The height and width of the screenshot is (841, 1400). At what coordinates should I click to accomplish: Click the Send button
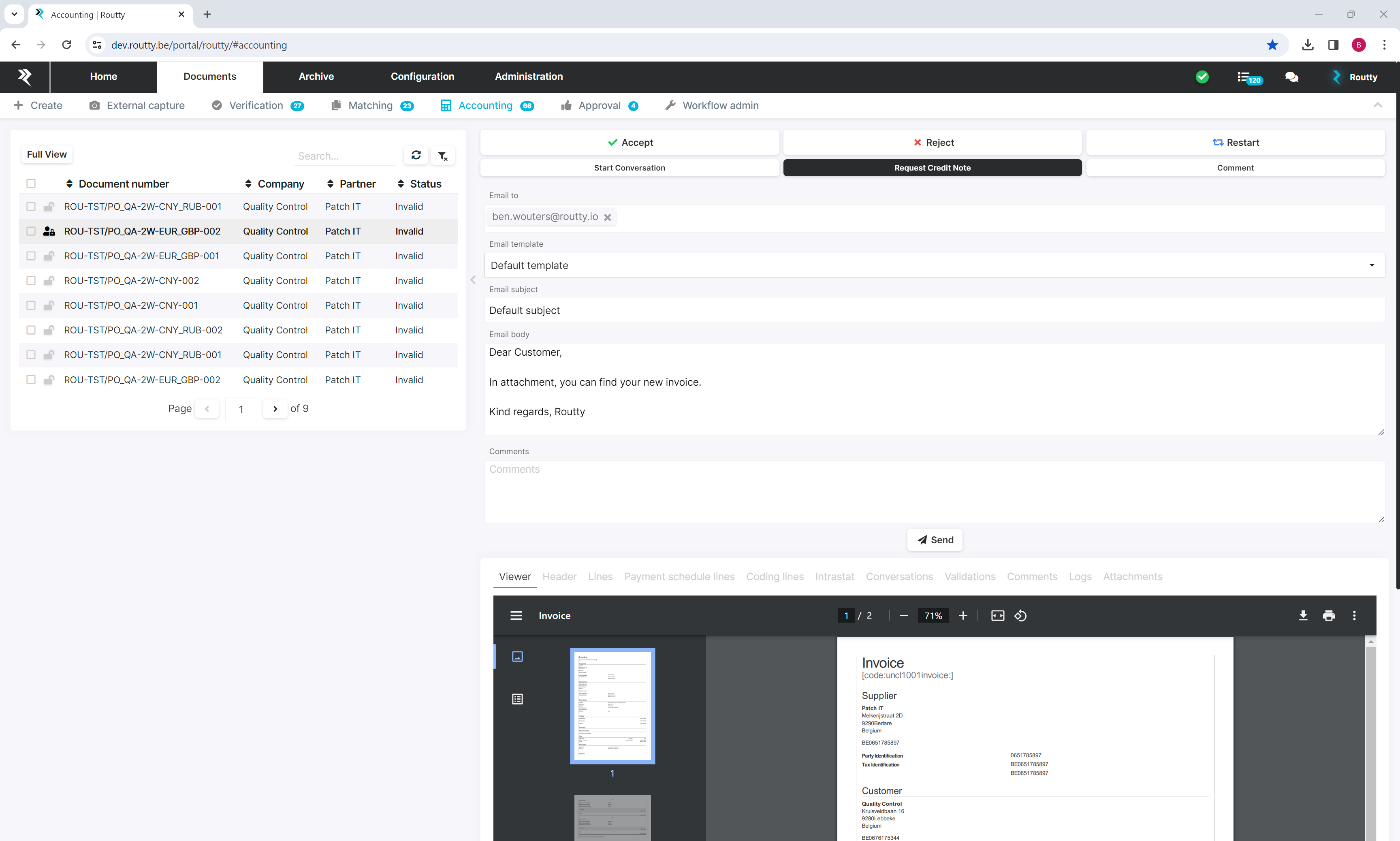point(934,540)
